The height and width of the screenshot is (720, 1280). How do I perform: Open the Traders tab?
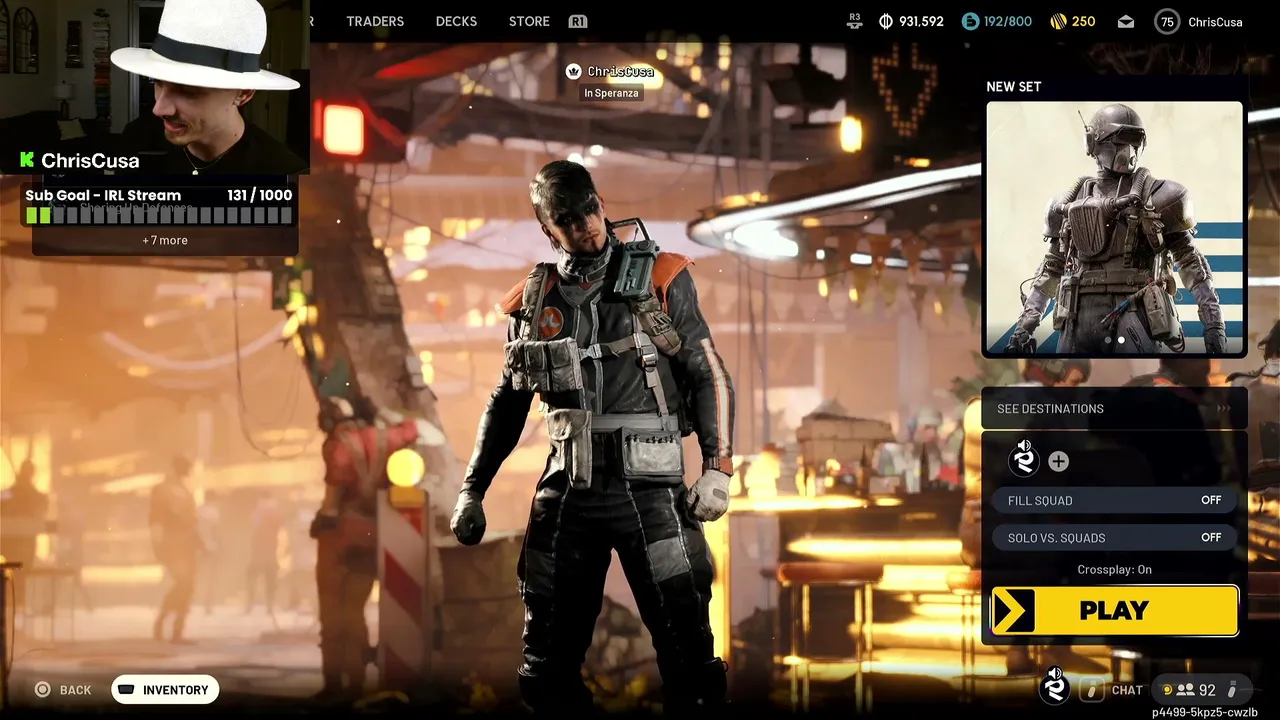[x=375, y=21]
